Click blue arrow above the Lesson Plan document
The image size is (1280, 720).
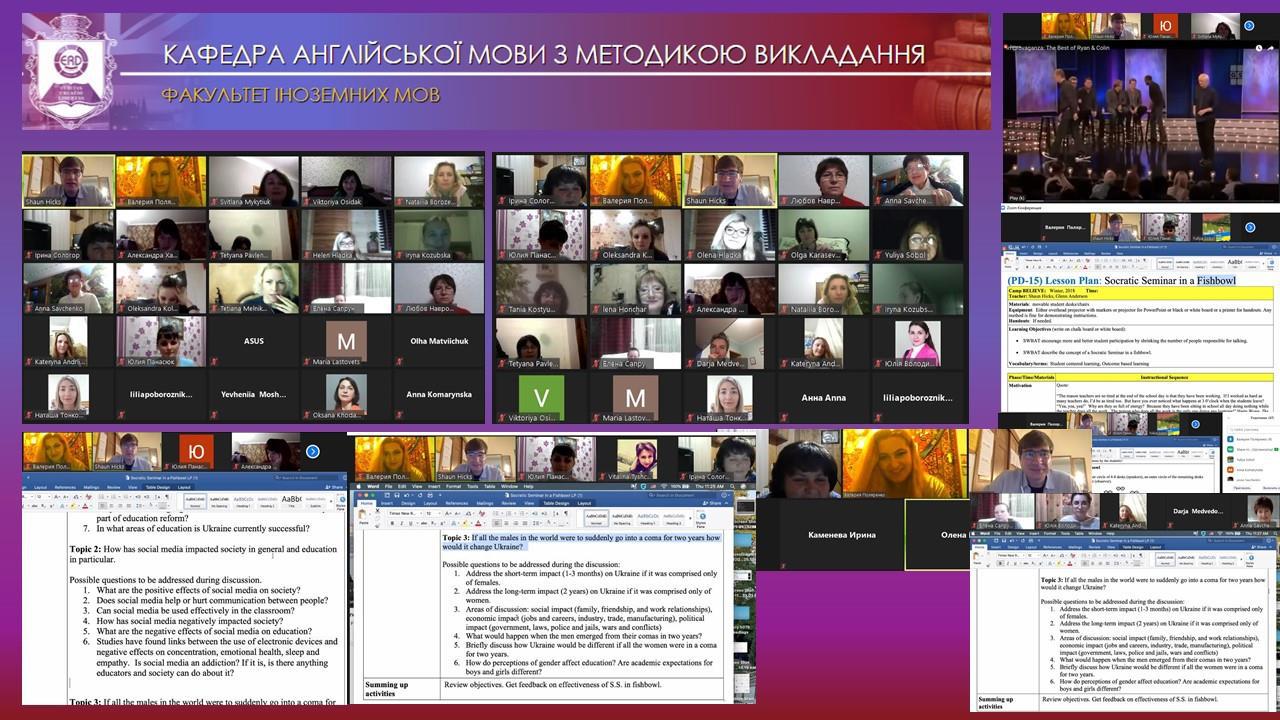click(x=1248, y=227)
